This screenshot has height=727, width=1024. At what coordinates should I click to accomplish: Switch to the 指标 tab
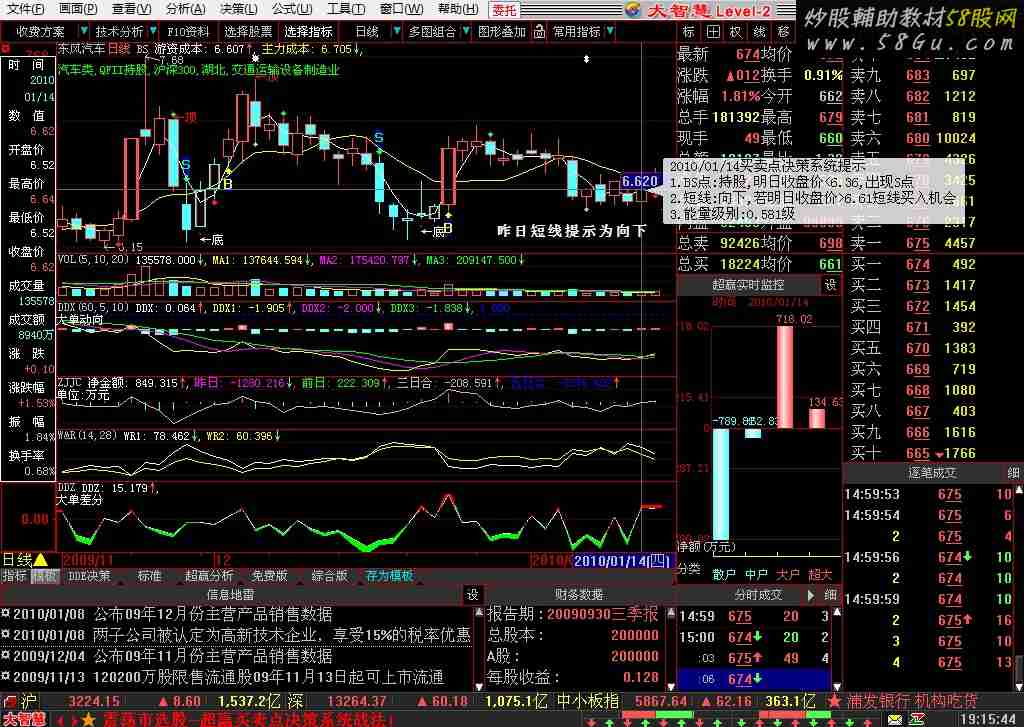point(14,576)
